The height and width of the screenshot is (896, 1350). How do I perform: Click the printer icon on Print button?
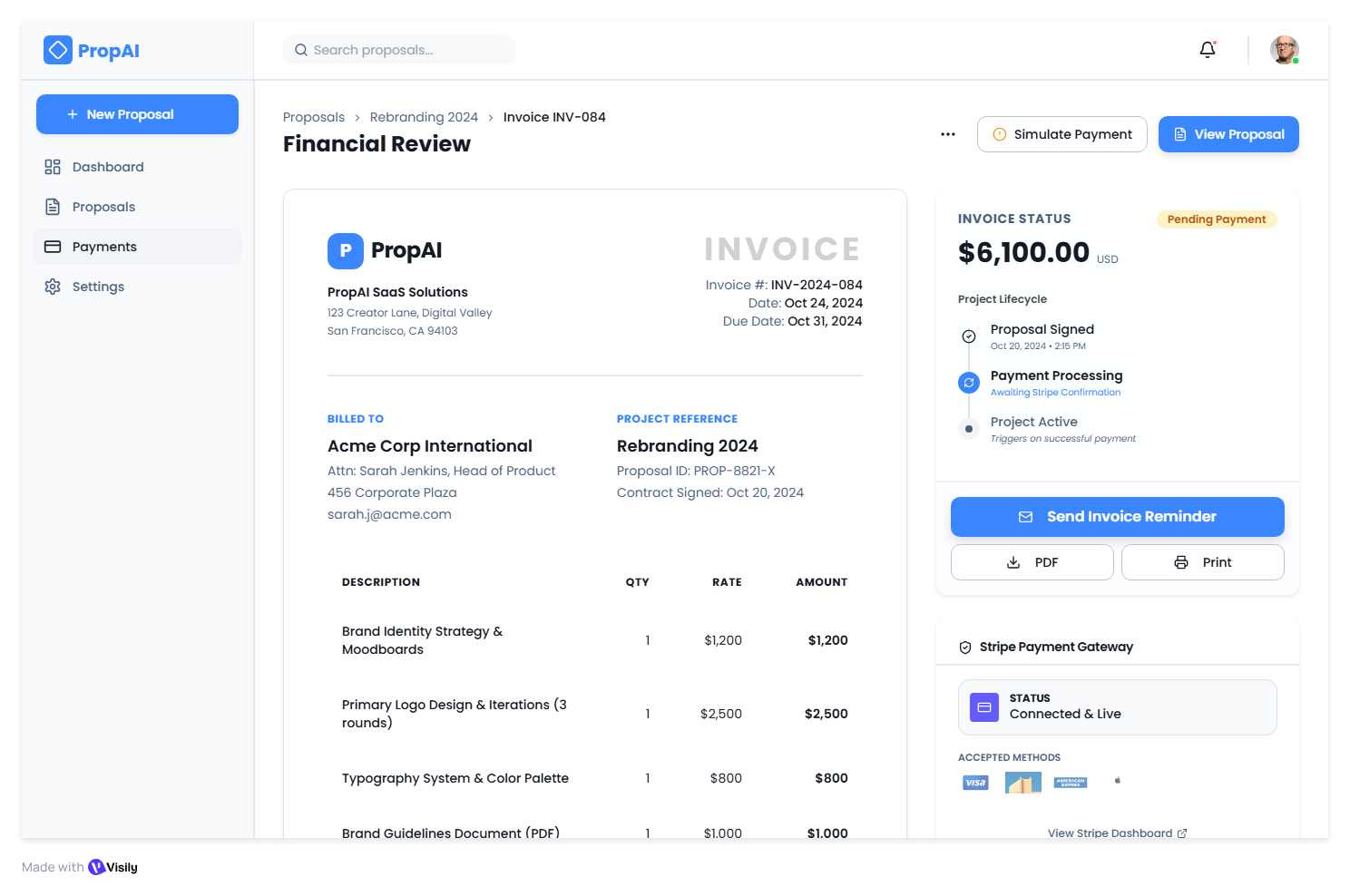point(1179,562)
